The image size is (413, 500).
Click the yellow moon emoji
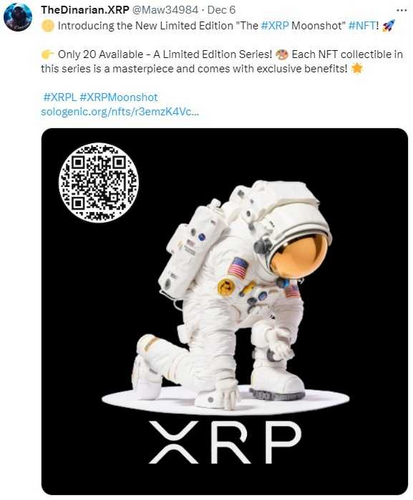(48, 26)
